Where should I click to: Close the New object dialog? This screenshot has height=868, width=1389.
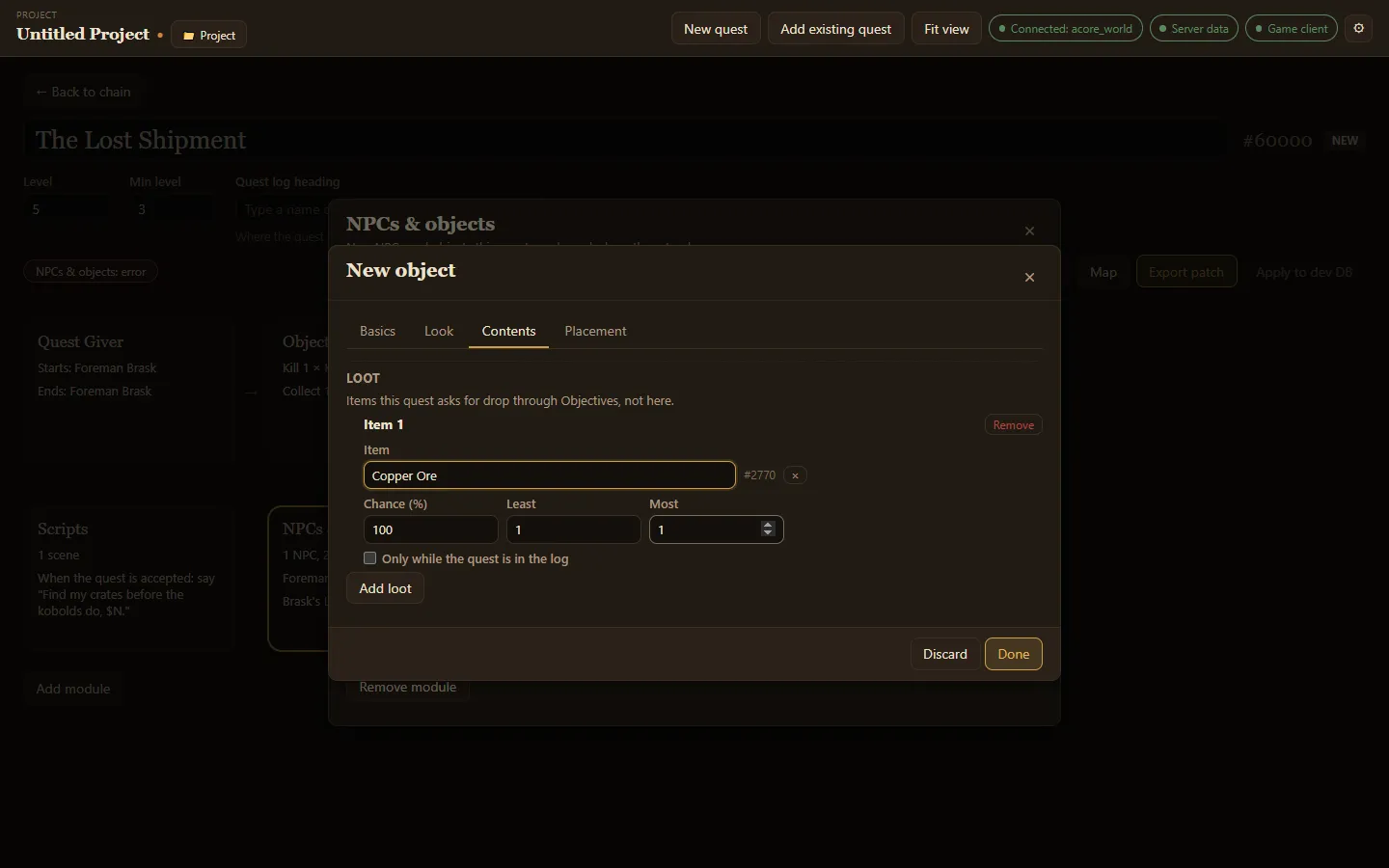point(1029,278)
